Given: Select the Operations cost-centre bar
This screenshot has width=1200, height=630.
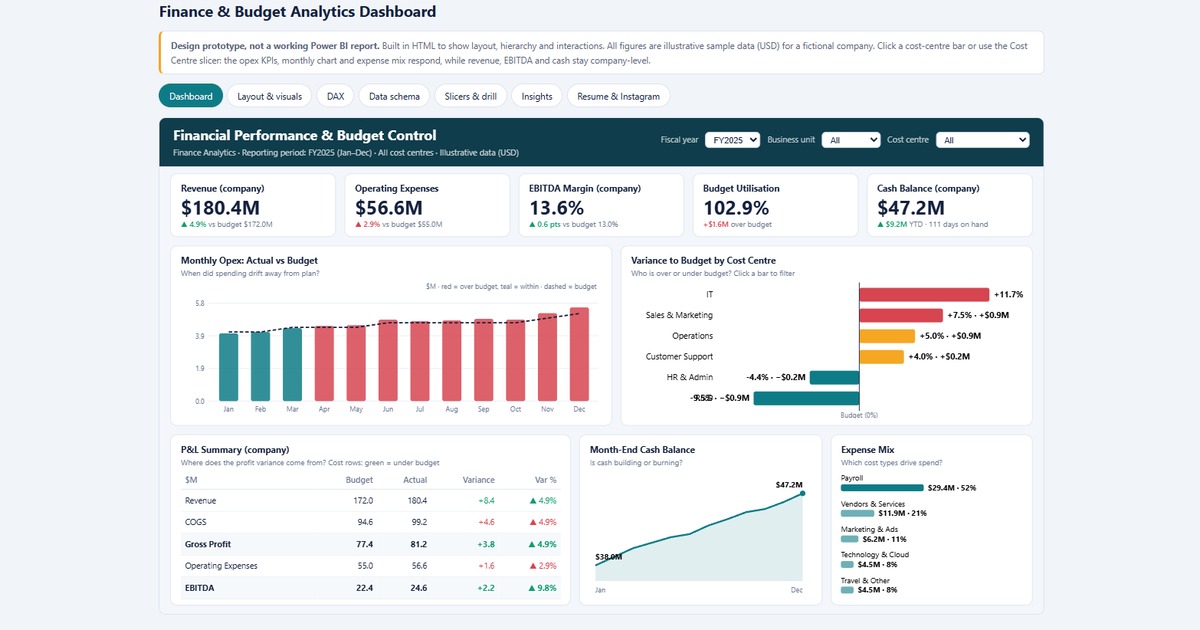Looking at the screenshot, I should [x=887, y=336].
